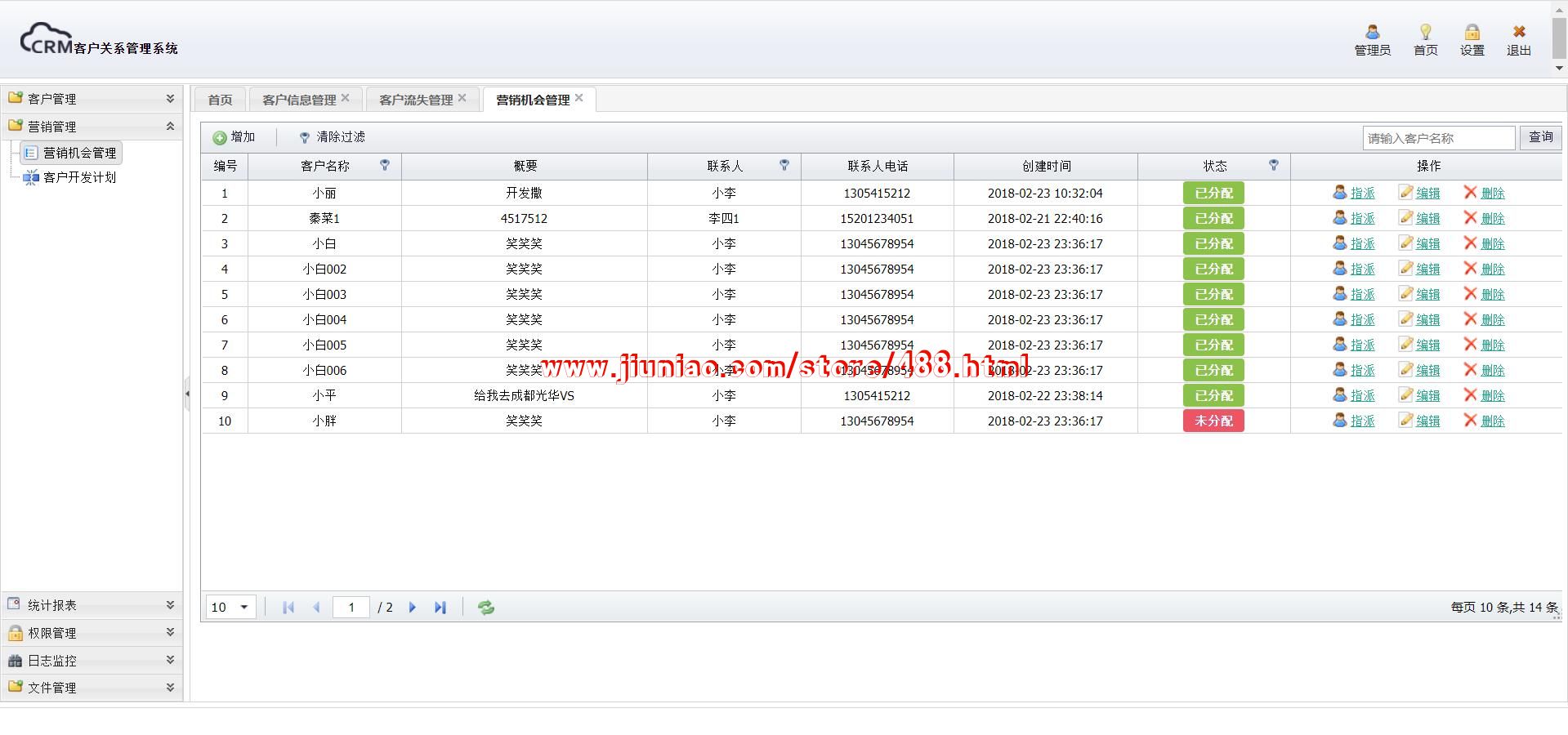Screen dimensions: 1568x735
Task: Switch to the 客户信息管理 tab
Action: 299,100
